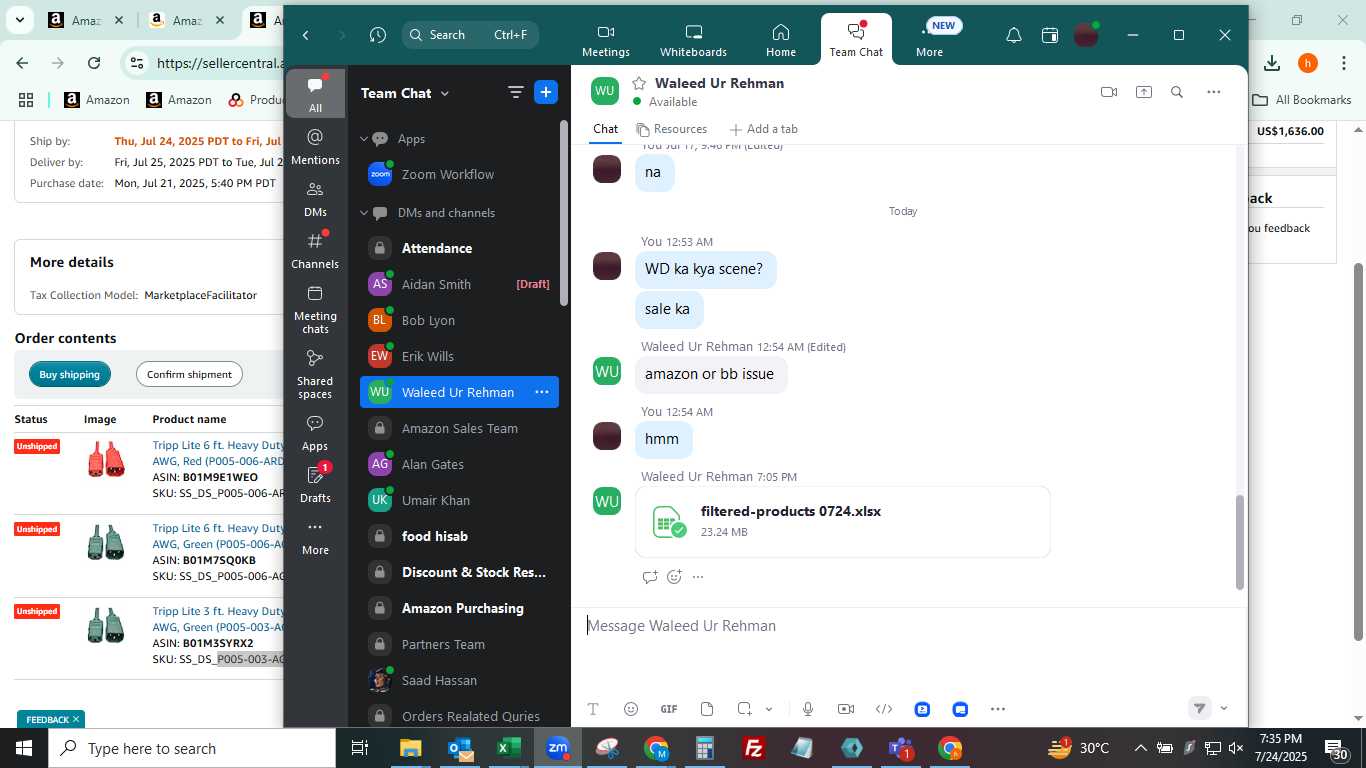Open the Zoom Workflow app chat
1366x768 pixels.
tap(459, 174)
